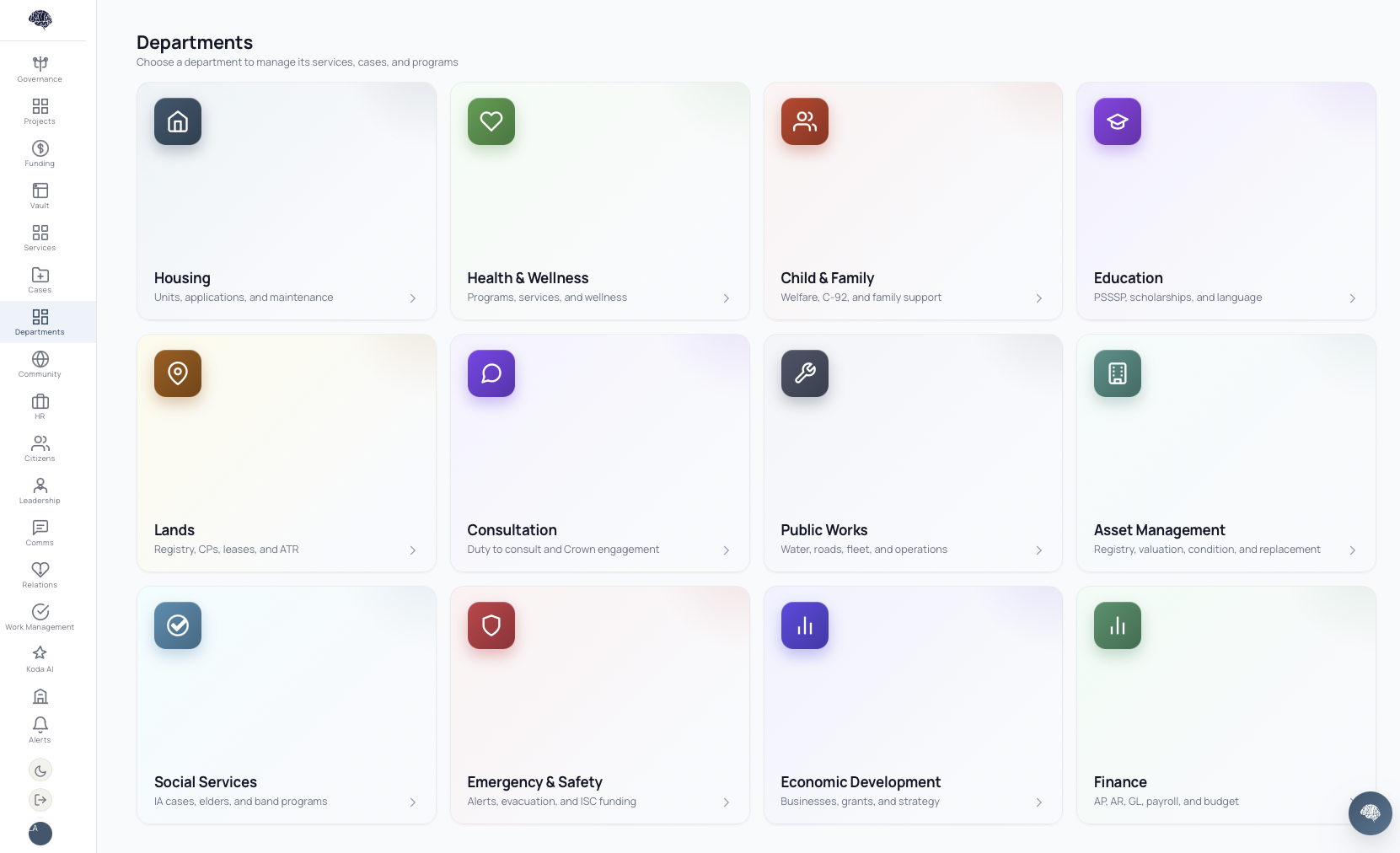Image resolution: width=1400 pixels, height=853 pixels.
Task: Expand Housing card chevron arrow
Action: (413, 298)
